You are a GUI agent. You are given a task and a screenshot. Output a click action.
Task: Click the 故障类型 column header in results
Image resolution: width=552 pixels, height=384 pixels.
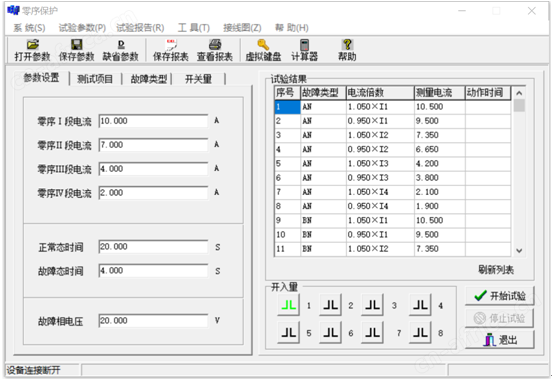(x=323, y=93)
